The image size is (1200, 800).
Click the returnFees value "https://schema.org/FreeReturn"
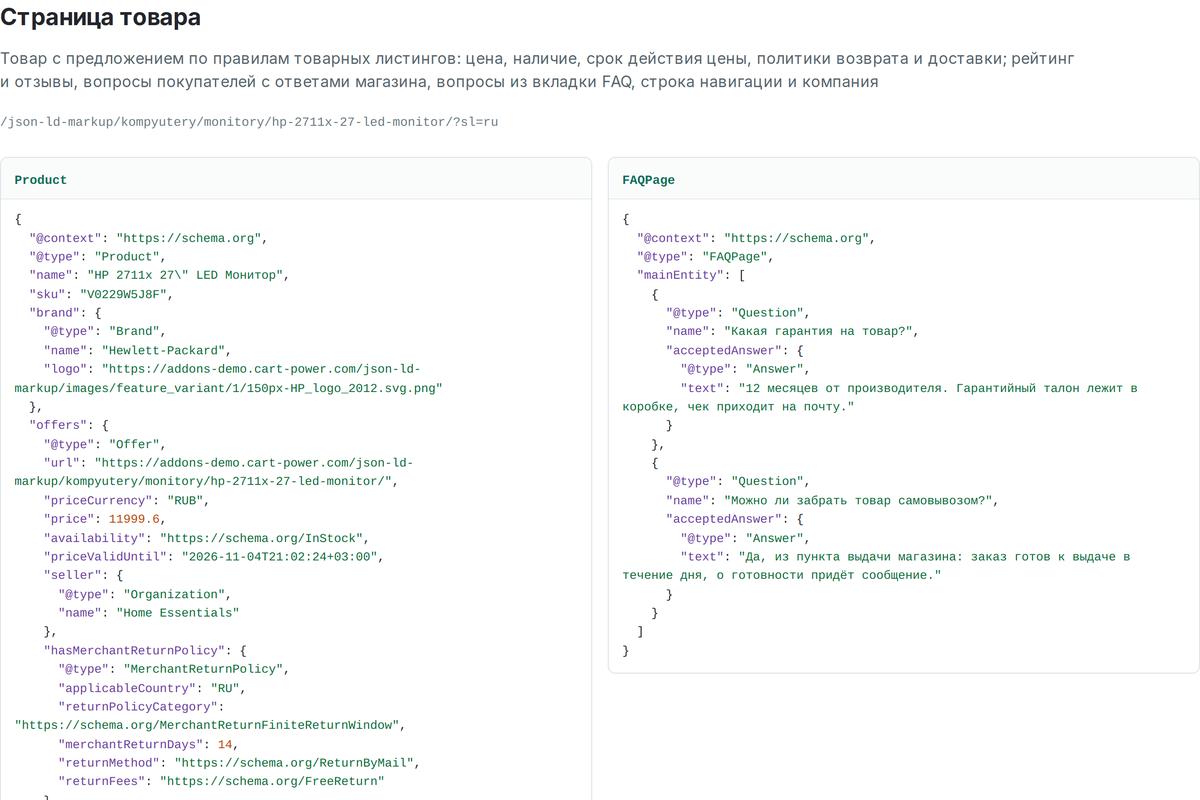point(272,781)
